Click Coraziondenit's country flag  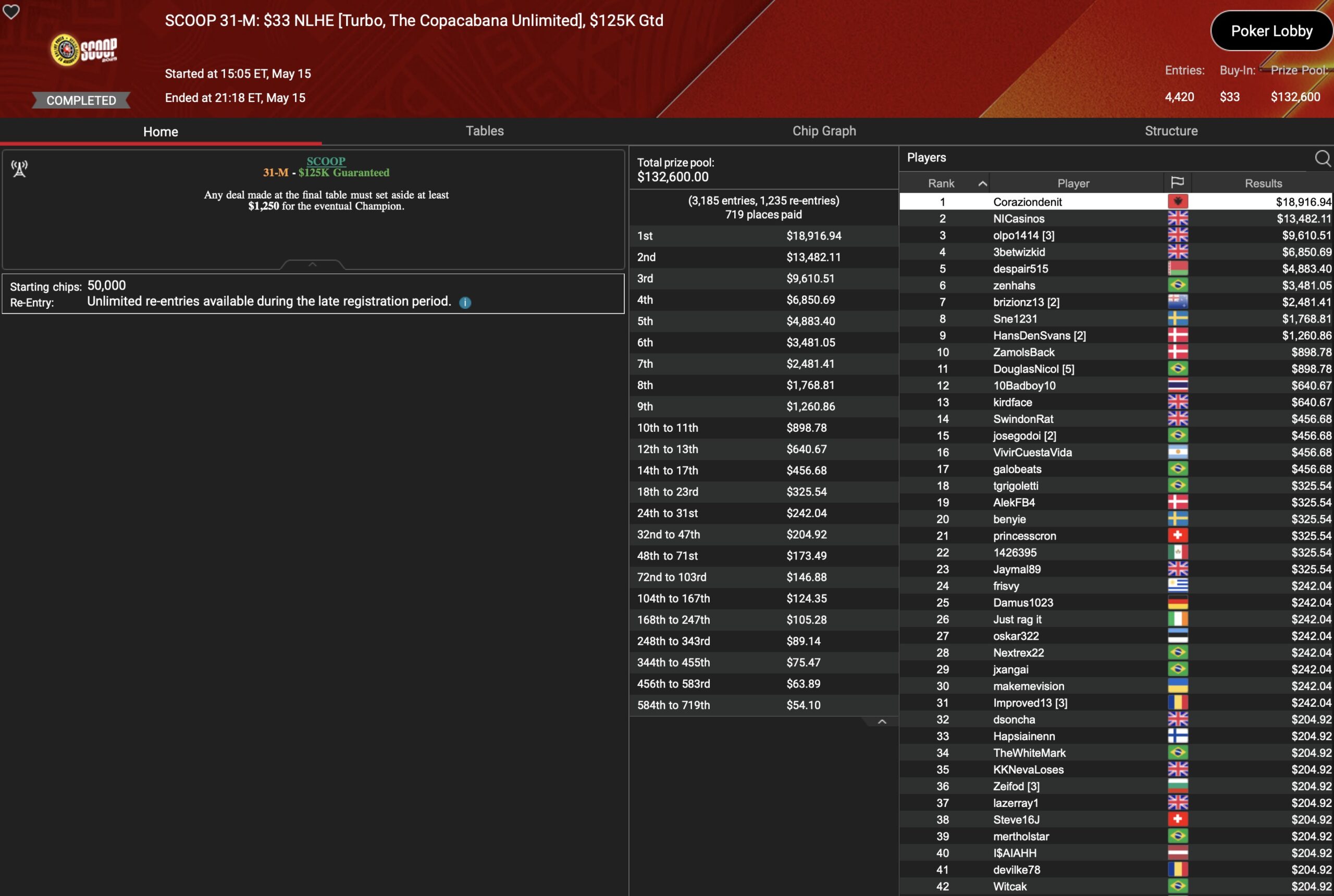point(1177,202)
